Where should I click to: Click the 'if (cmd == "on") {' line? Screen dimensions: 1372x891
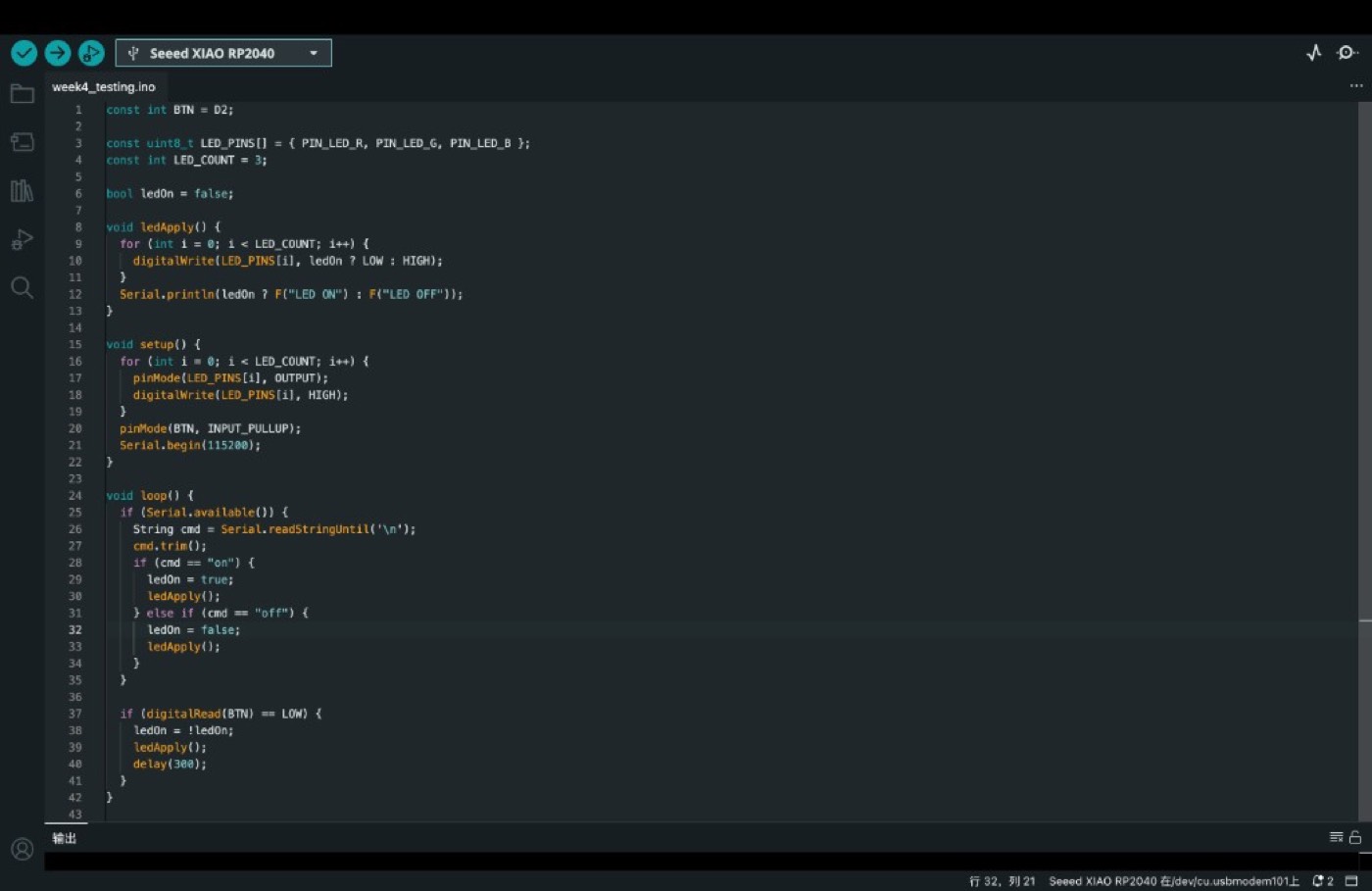pyautogui.click(x=194, y=563)
